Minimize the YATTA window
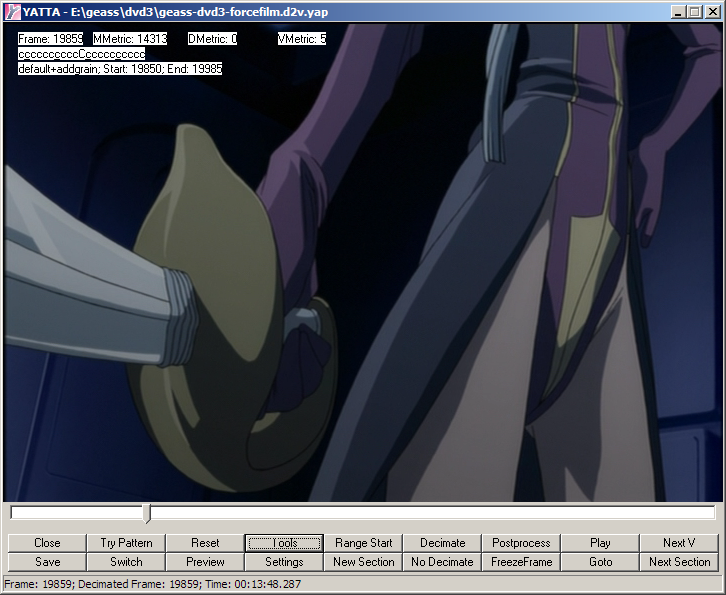 [x=678, y=12]
